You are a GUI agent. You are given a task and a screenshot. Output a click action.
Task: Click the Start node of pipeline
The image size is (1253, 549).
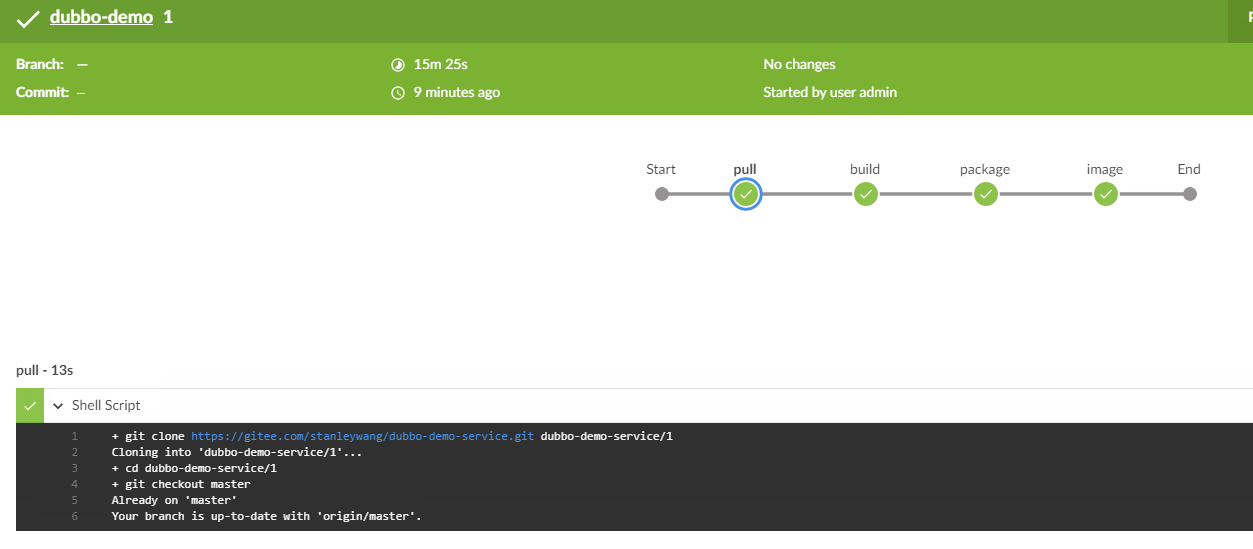tap(661, 194)
